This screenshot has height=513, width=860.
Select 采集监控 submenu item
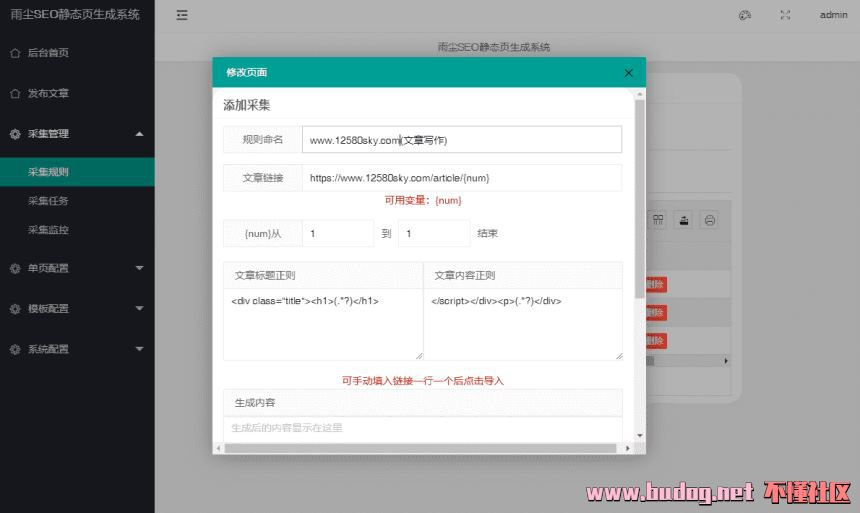(x=48, y=230)
